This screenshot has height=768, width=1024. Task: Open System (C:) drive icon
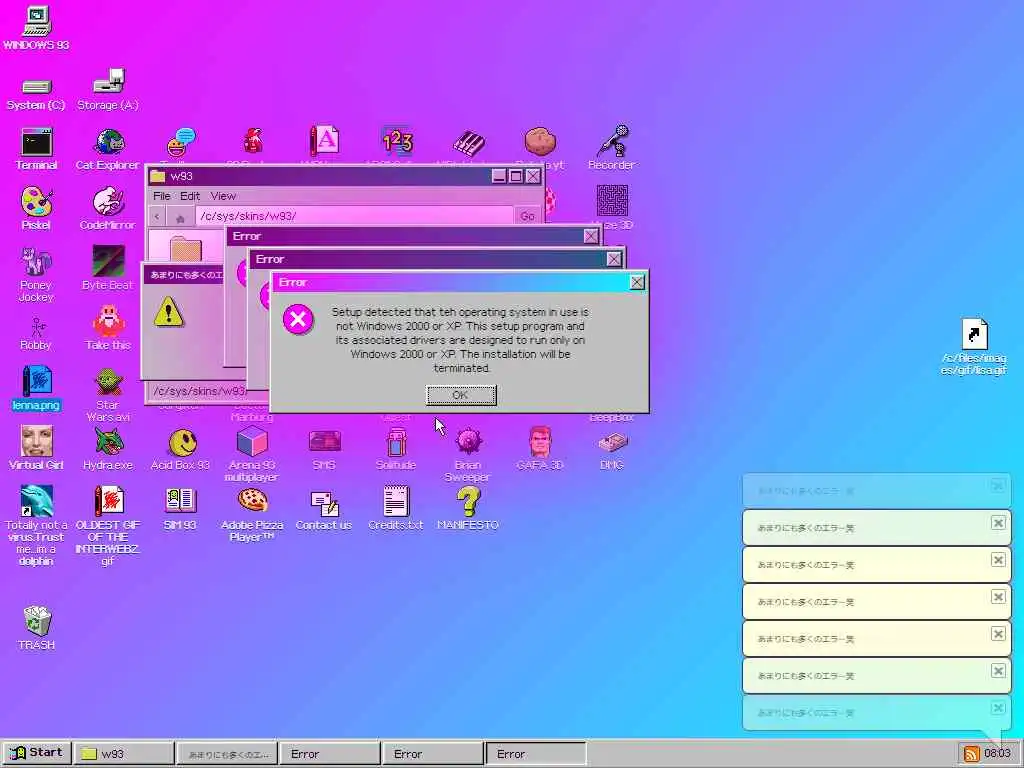pyautogui.click(x=36, y=86)
